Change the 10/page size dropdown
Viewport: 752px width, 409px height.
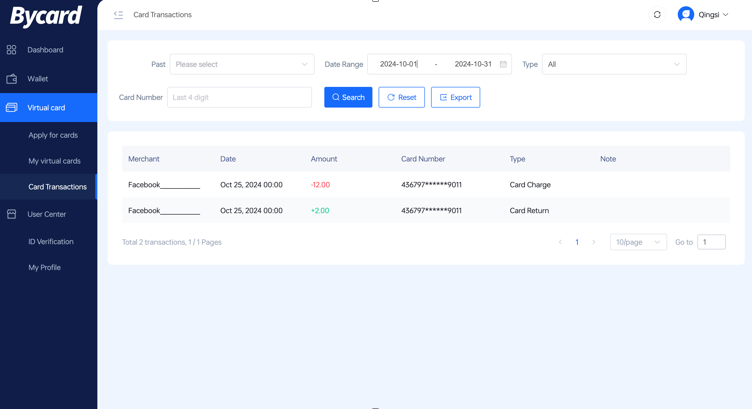click(637, 242)
